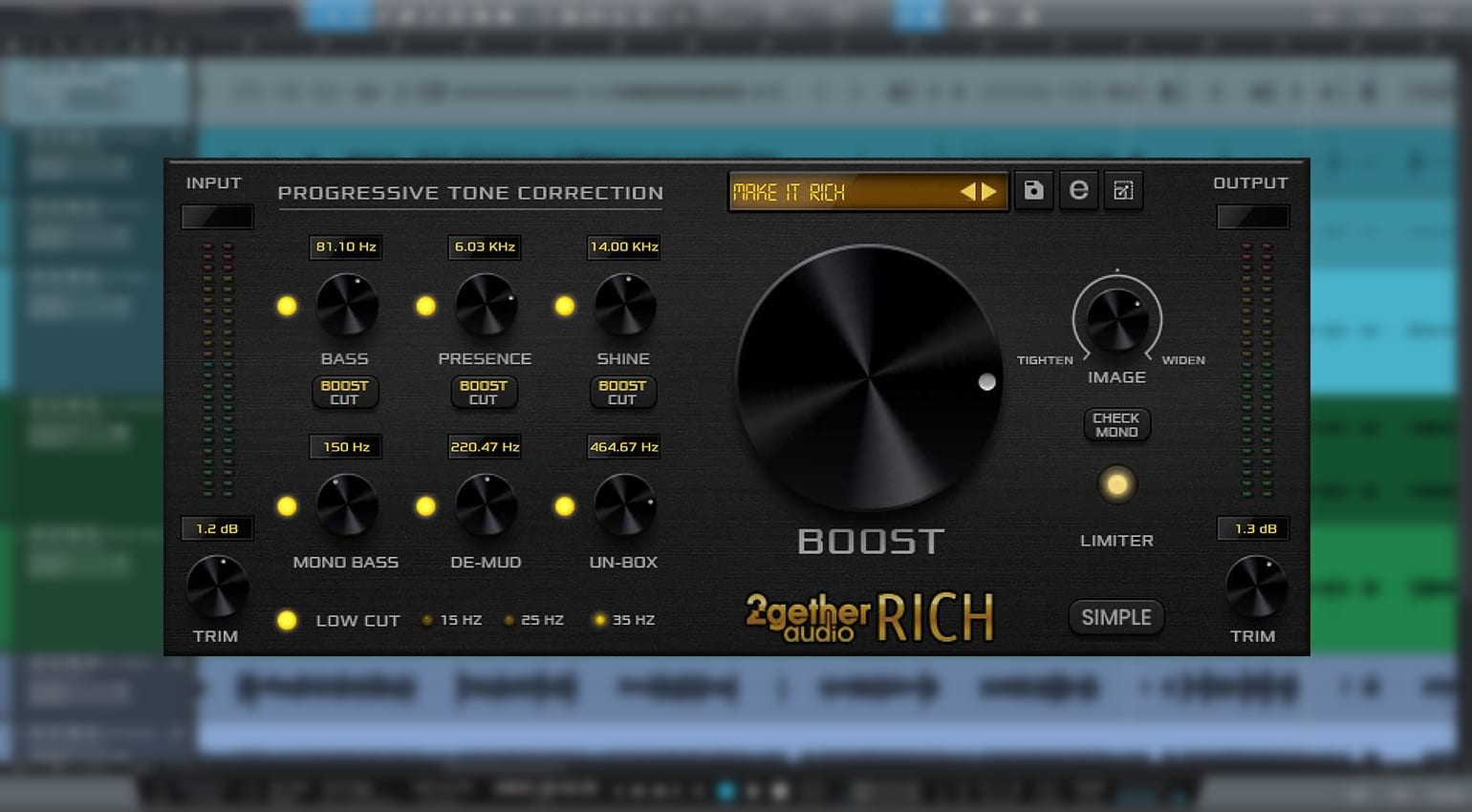Go to the next preset with right arrow
1472x812 pixels.
[x=989, y=192]
